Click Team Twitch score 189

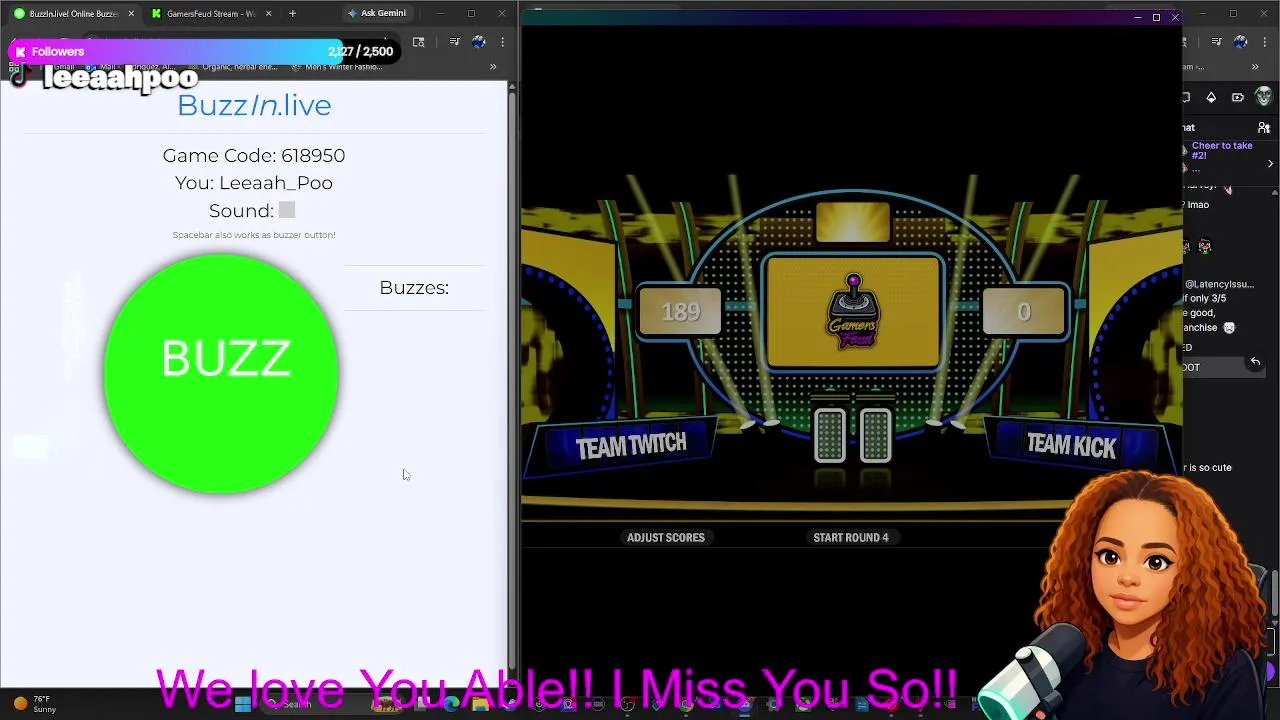click(681, 312)
